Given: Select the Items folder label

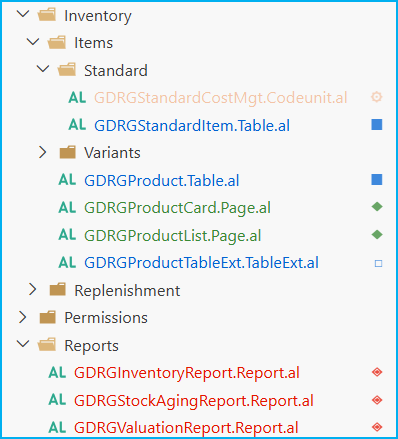Looking at the screenshot, I should point(93,43).
